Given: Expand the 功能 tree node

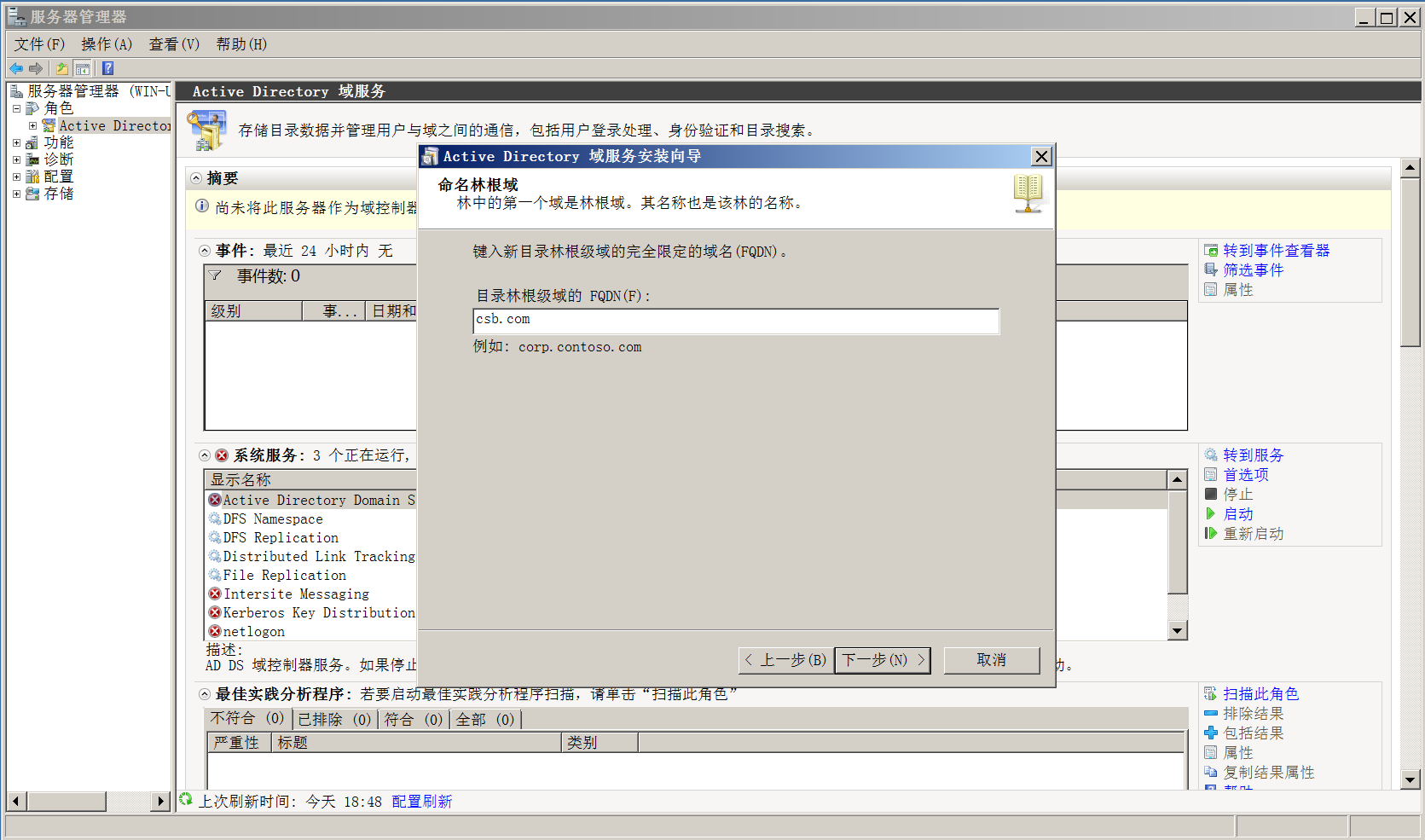Looking at the screenshot, I should (x=16, y=142).
